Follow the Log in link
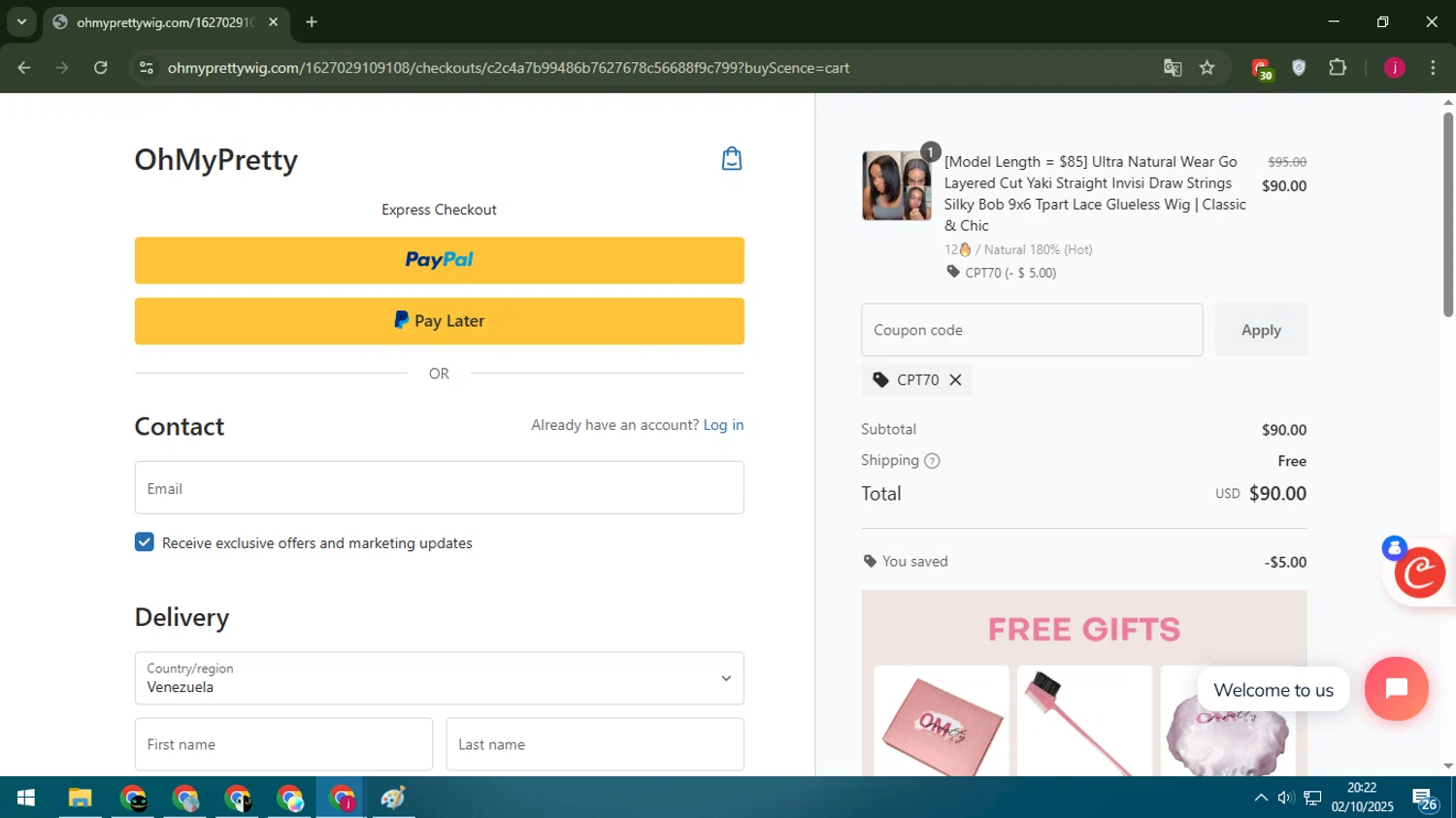The height and width of the screenshot is (818, 1456). [723, 425]
